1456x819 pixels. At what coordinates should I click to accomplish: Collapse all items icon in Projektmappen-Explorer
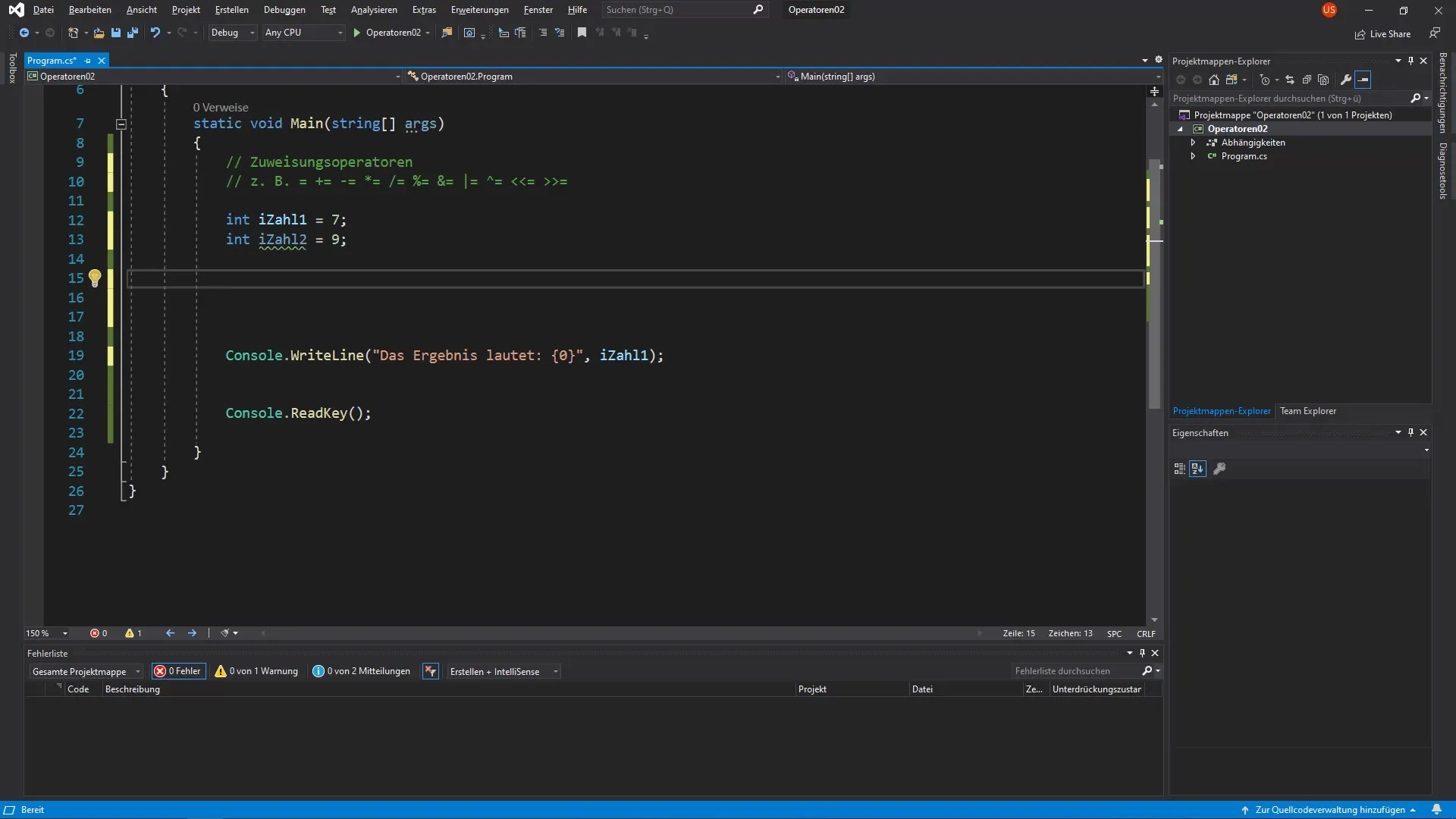pos(1307,80)
